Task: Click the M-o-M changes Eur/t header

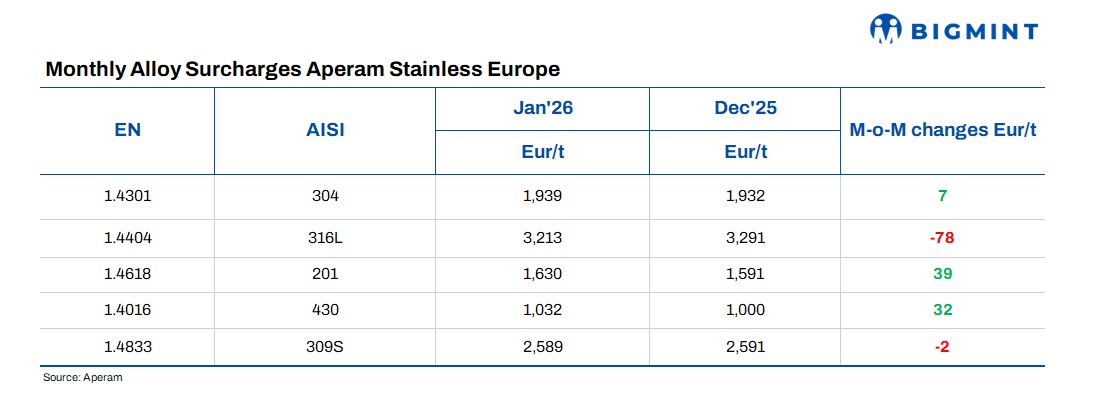Action: [942, 131]
